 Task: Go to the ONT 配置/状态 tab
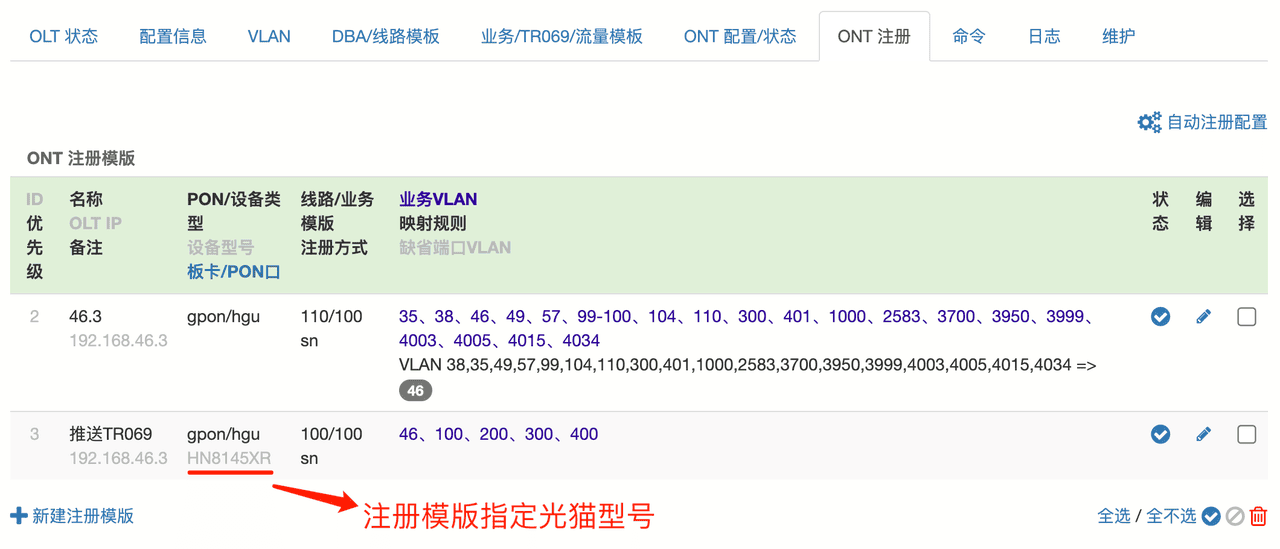(740, 37)
